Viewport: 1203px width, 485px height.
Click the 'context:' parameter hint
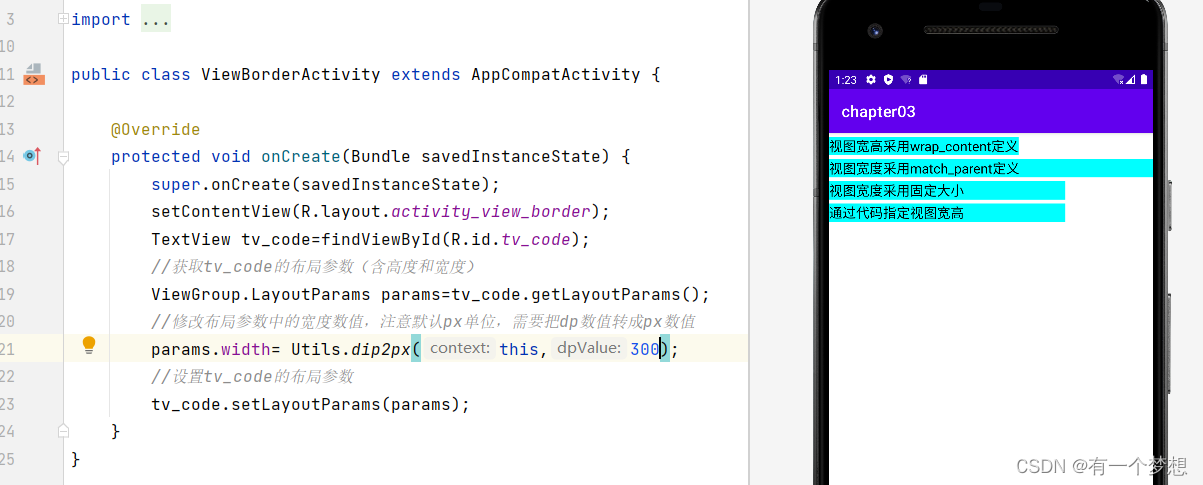(x=459, y=348)
